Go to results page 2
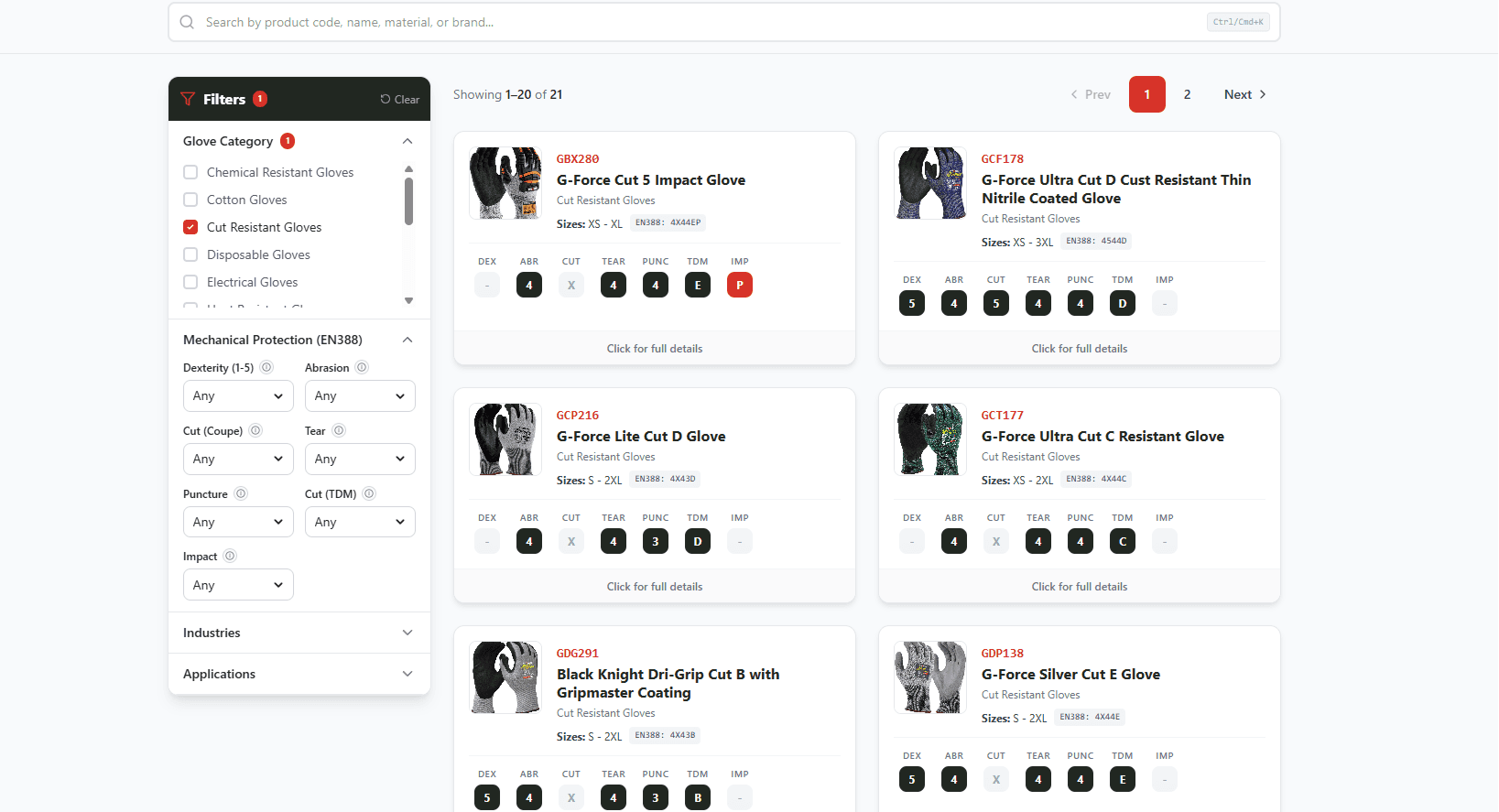 pos(1187,94)
